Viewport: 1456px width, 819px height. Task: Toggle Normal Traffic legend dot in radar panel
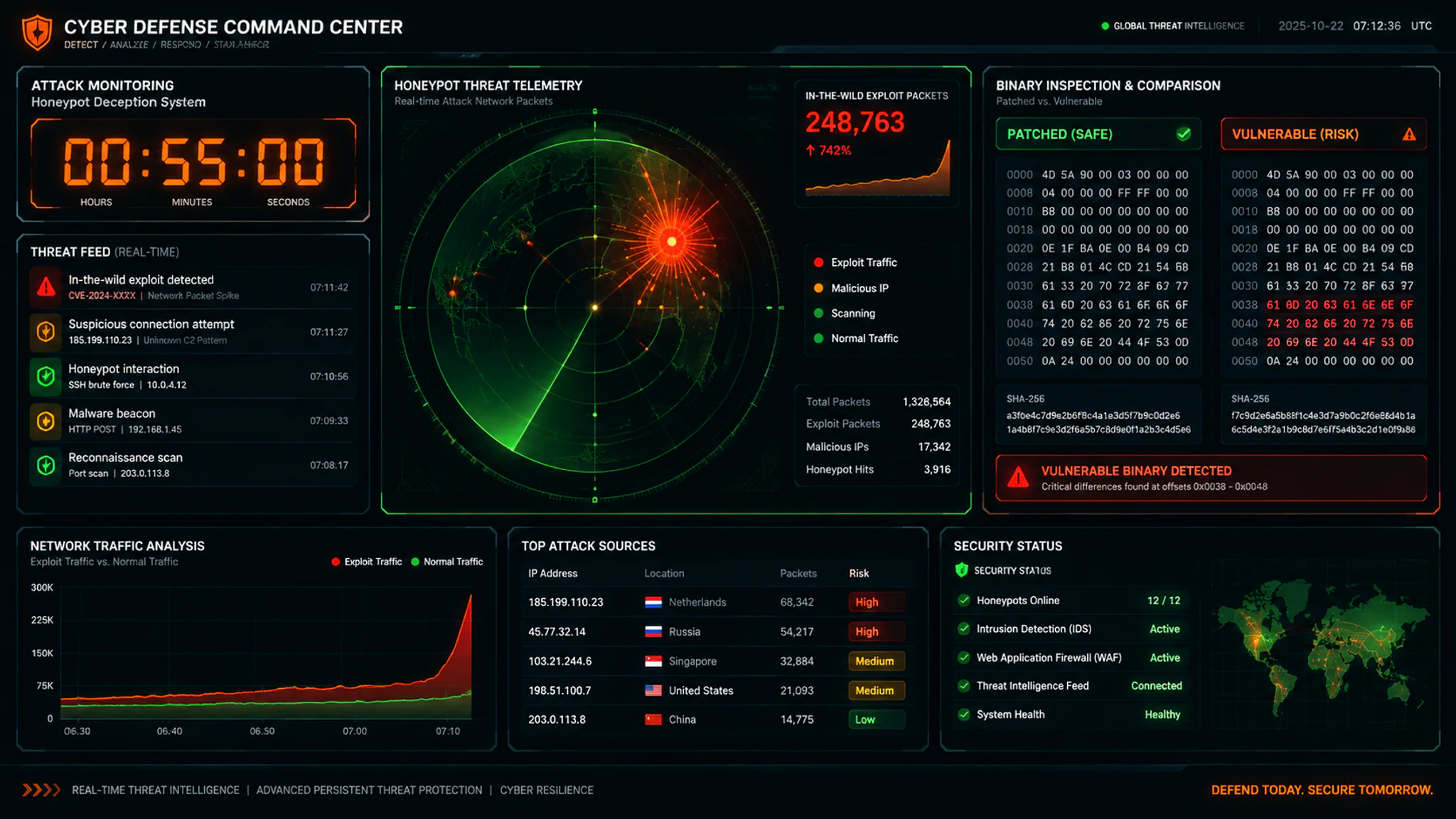pos(818,338)
